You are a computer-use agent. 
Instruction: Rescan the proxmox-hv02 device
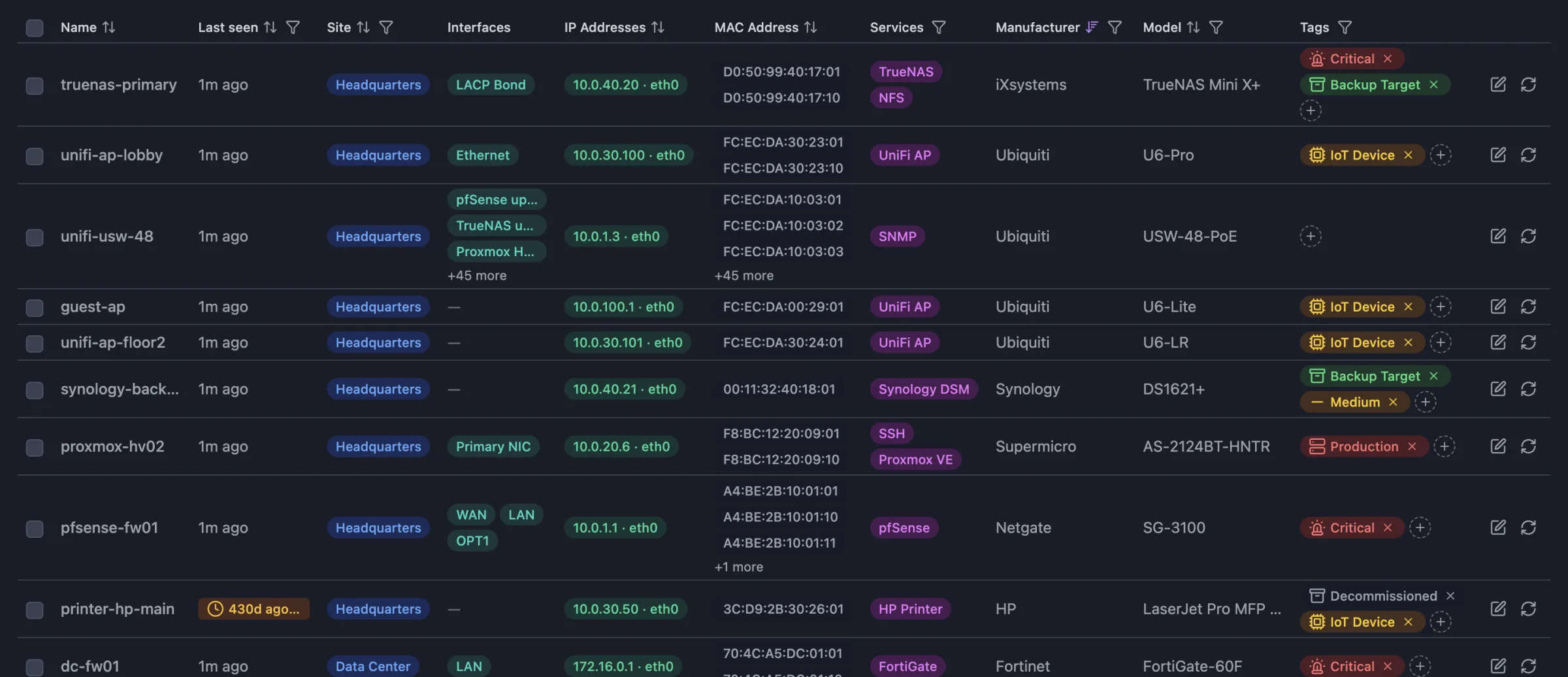click(x=1528, y=446)
